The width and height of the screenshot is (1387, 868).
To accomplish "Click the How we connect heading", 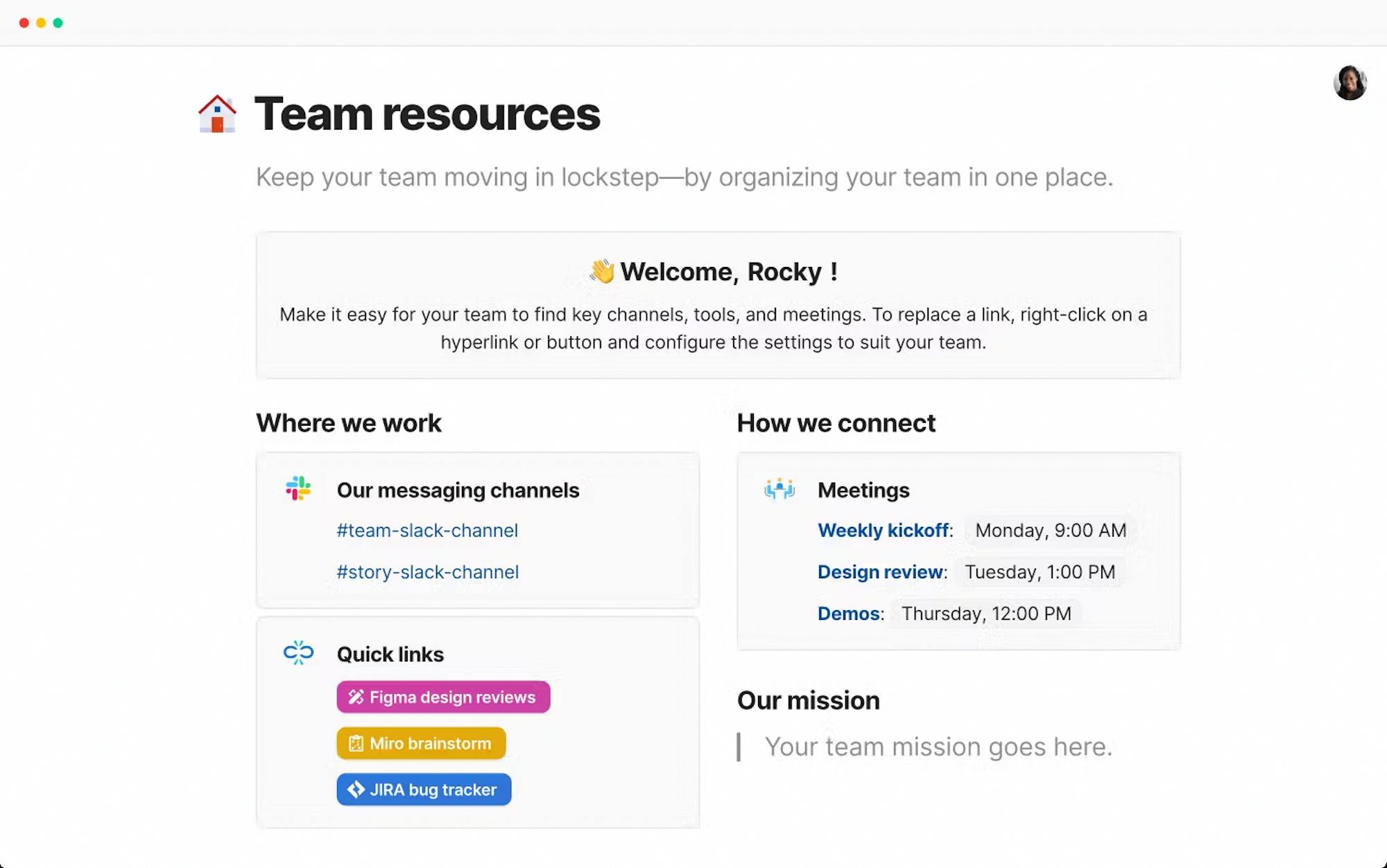I will (836, 423).
